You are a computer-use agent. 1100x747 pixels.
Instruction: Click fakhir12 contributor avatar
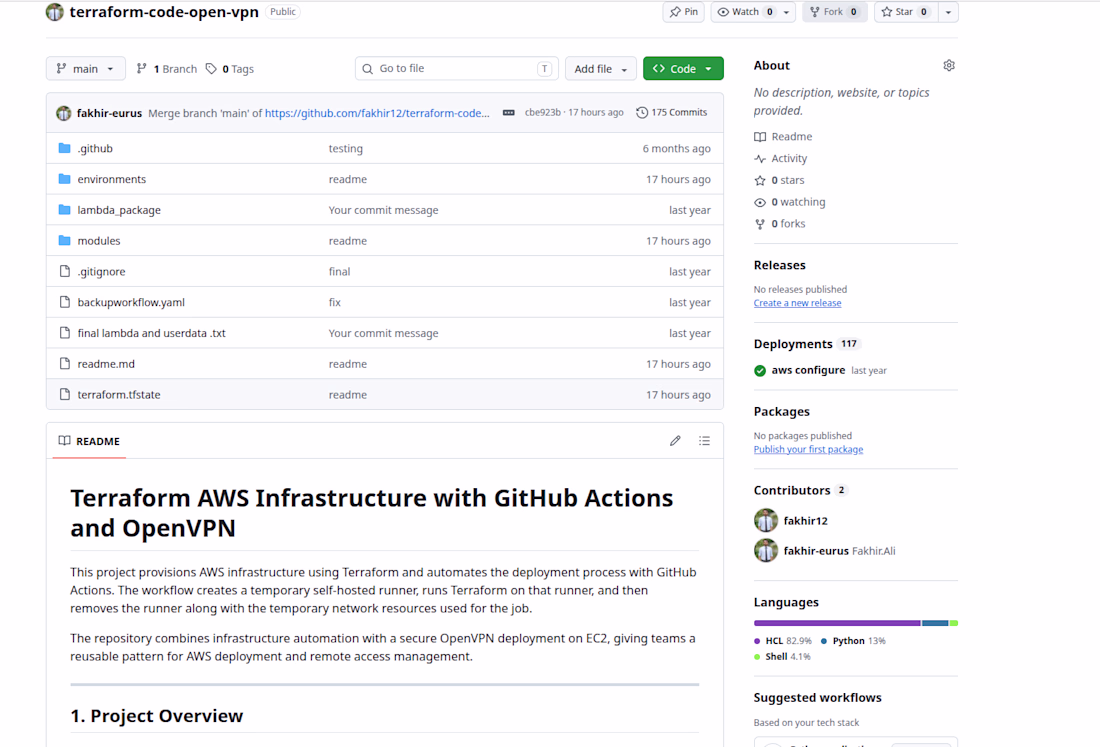tap(766, 520)
